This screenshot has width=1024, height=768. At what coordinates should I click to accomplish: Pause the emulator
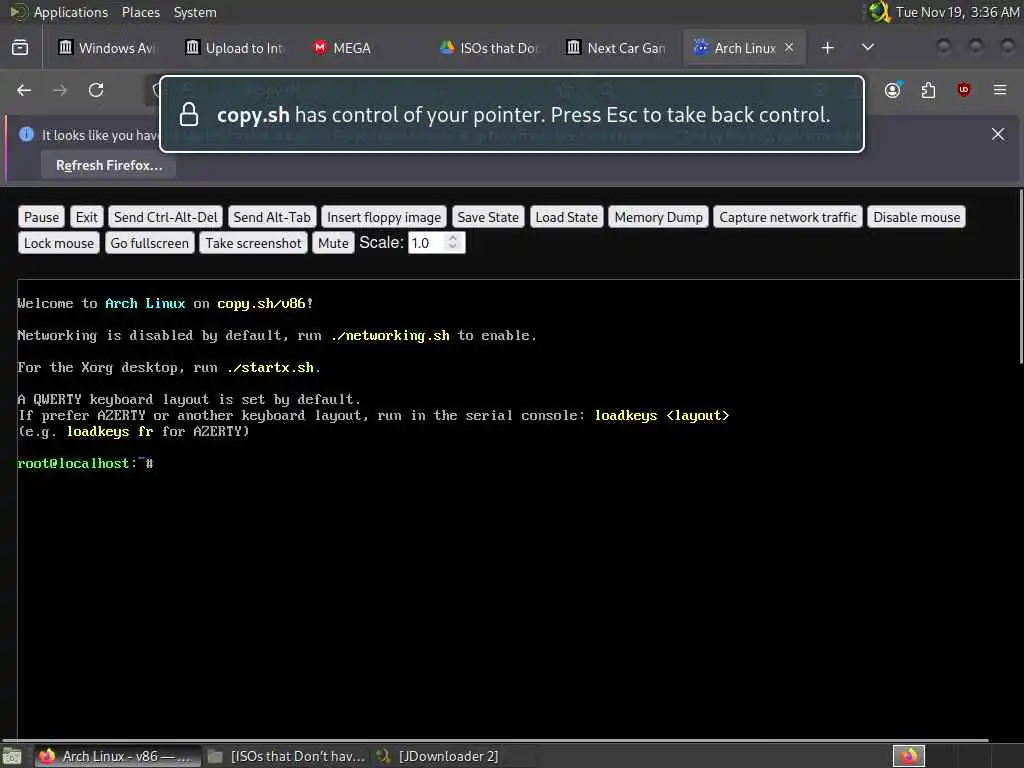pos(42,217)
